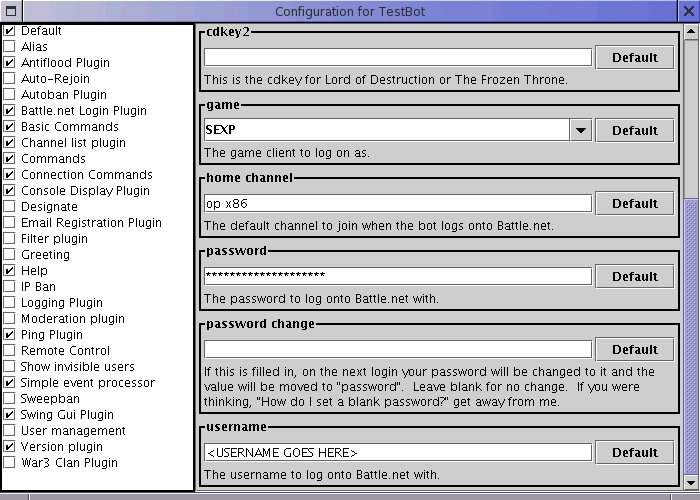Enable the Logging Plugin checkbox
The width and height of the screenshot is (700, 500).
(9, 303)
